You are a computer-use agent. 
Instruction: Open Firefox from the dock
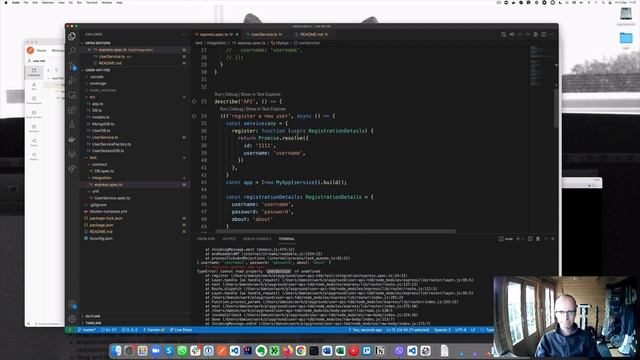(x=287, y=351)
